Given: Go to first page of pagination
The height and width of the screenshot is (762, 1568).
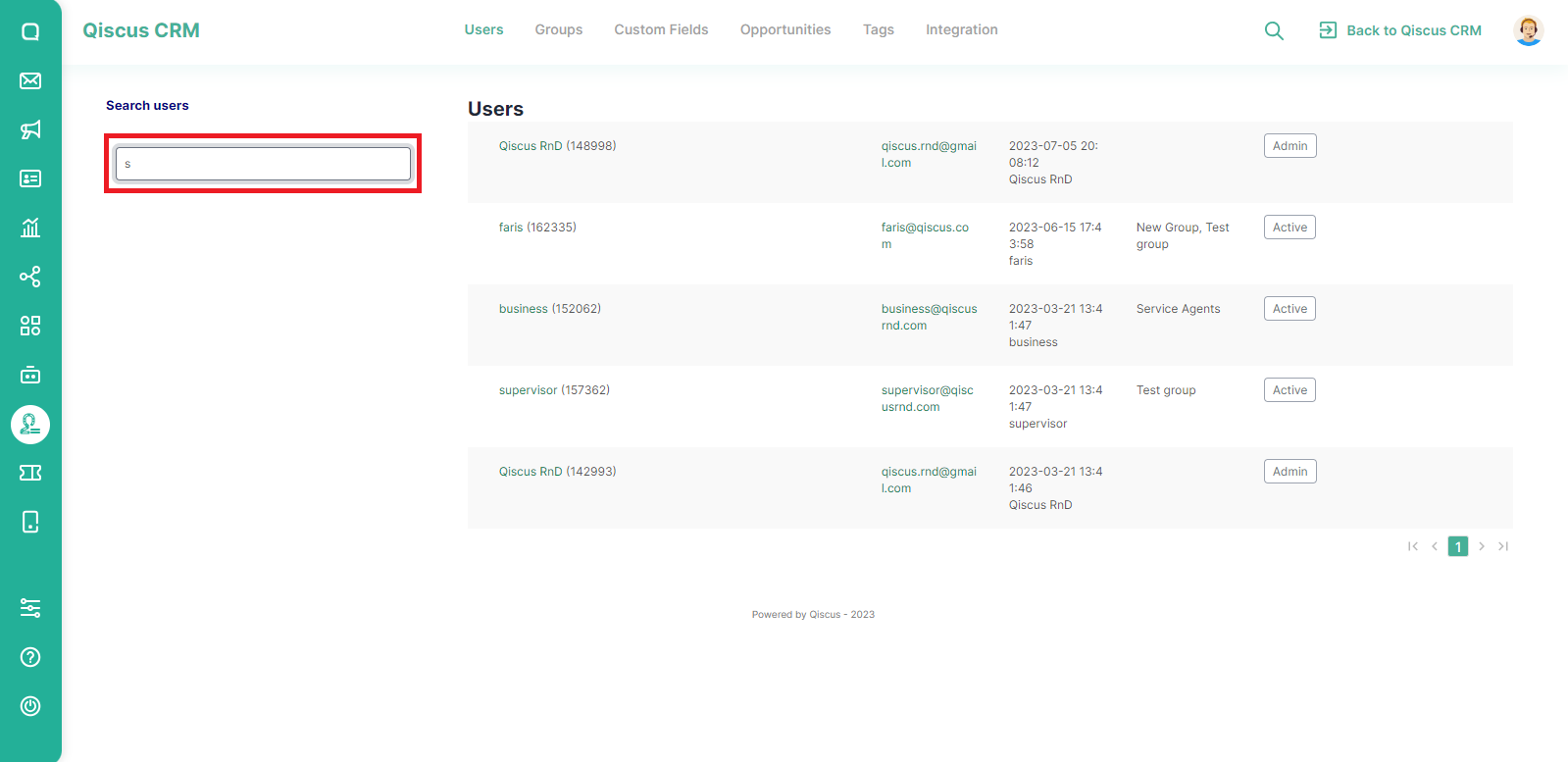Looking at the screenshot, I should click(x=1413, y=546).
